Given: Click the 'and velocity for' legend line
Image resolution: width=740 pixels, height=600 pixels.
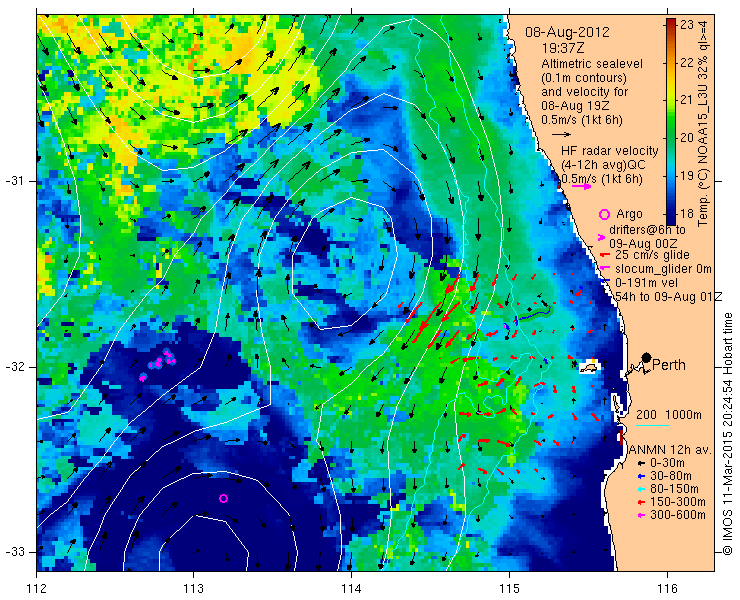Looking at the screenshot, I should point(585,92).
